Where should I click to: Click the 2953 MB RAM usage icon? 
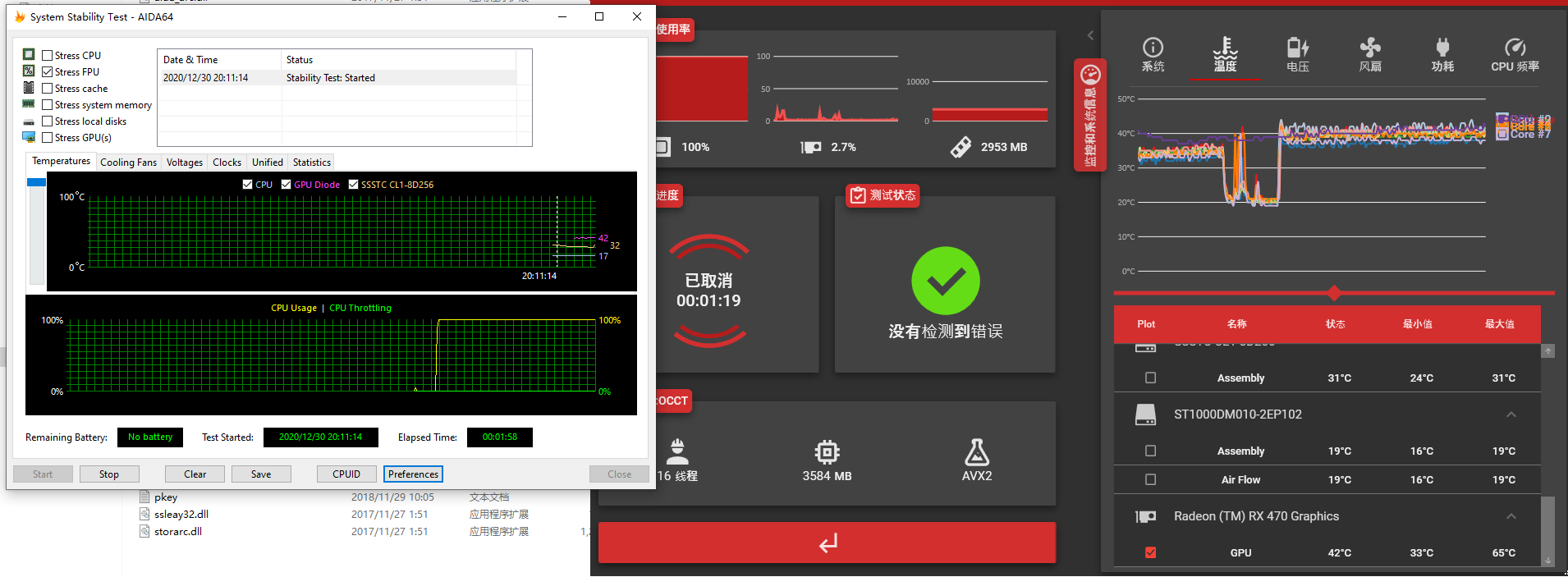tap(961, 147)
